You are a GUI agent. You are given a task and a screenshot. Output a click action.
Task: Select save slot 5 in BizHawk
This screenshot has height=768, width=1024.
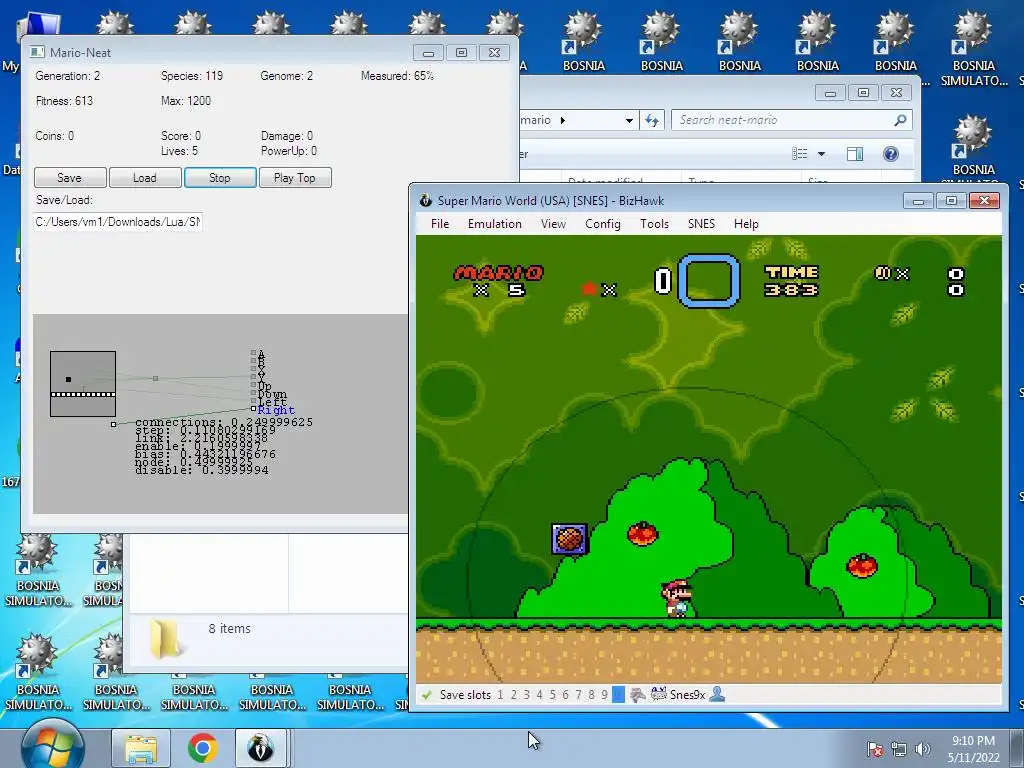(x=552, y=695)
